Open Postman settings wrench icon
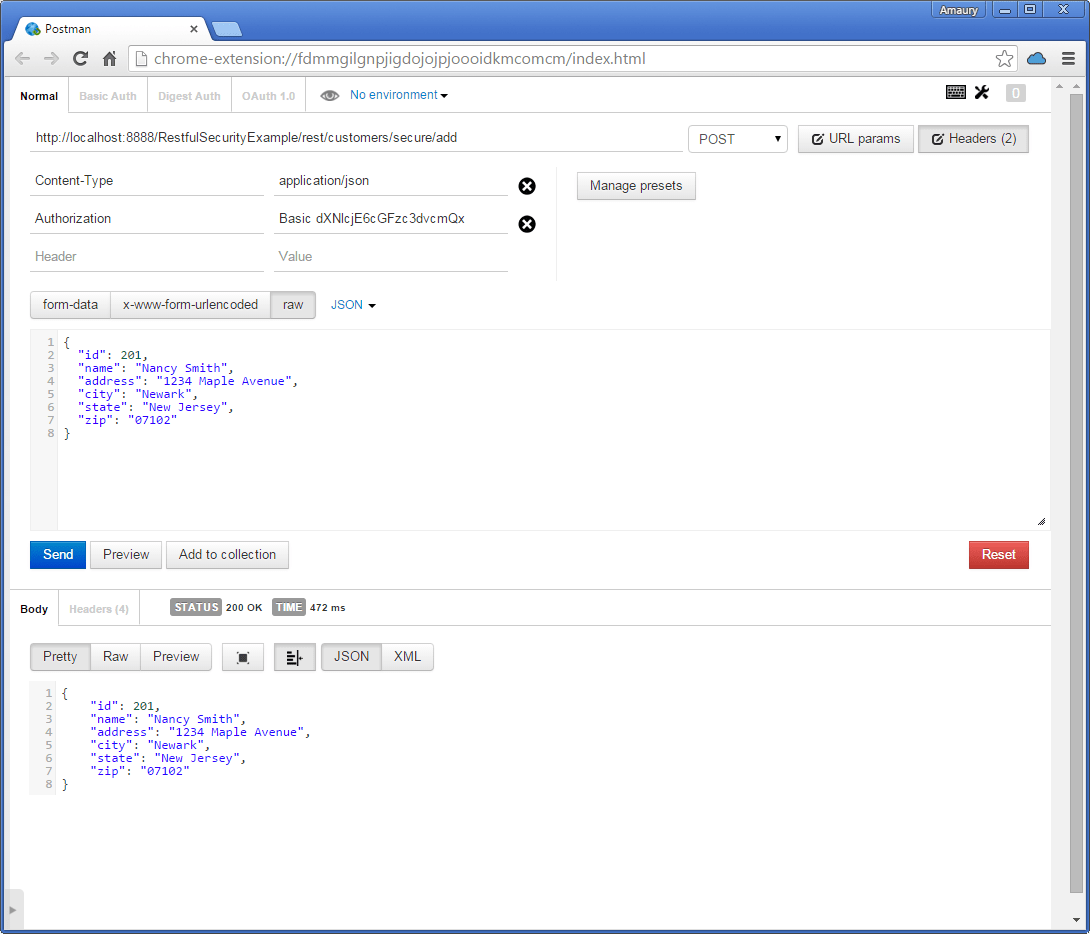 click(982, 92)
